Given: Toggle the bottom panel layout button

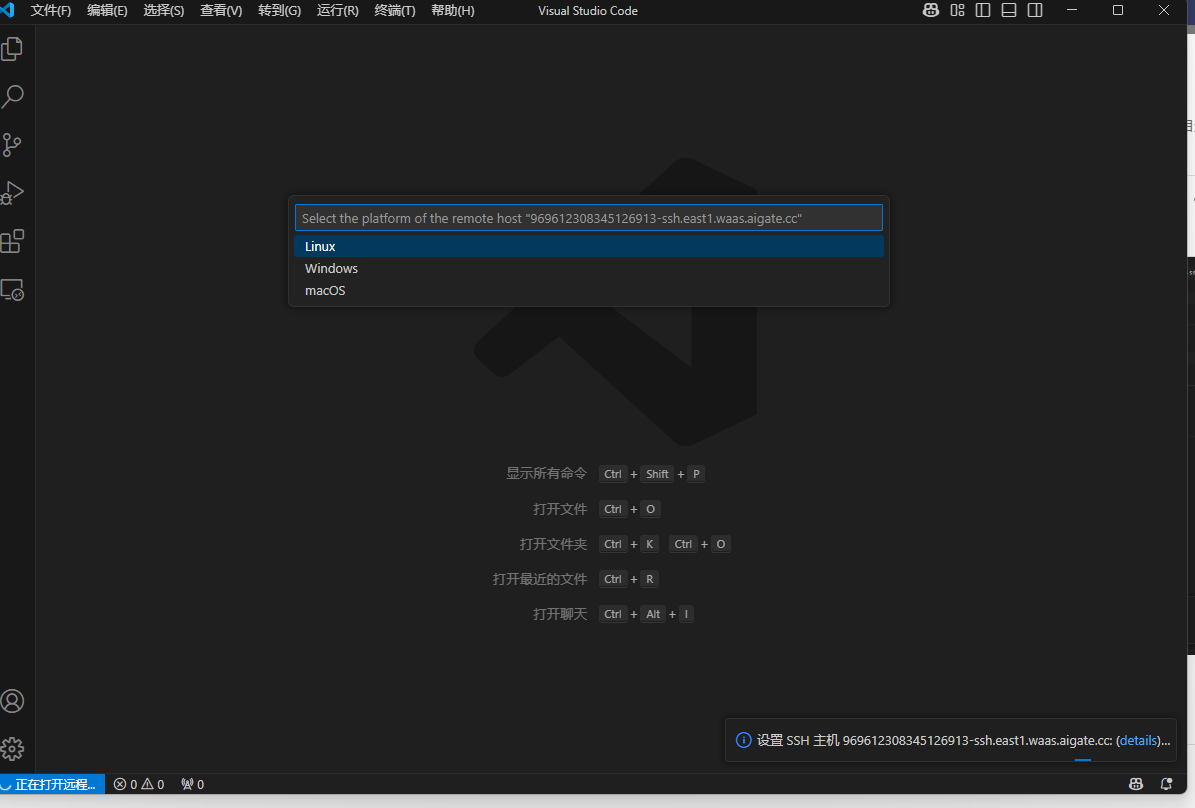Looking at the screenshot, I should (1009, 11).
